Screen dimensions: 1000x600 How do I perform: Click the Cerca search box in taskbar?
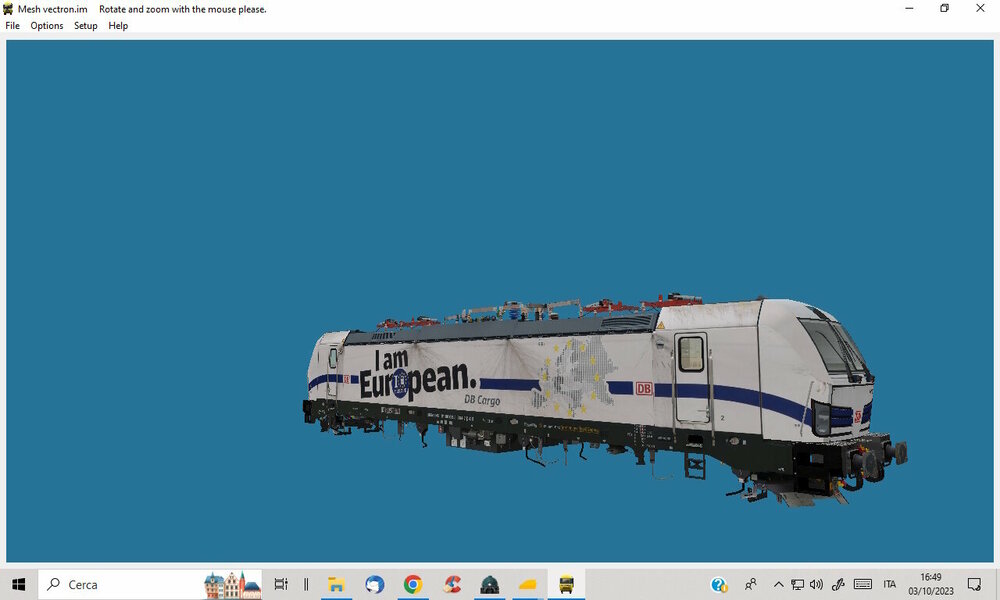tap(151, 584)
